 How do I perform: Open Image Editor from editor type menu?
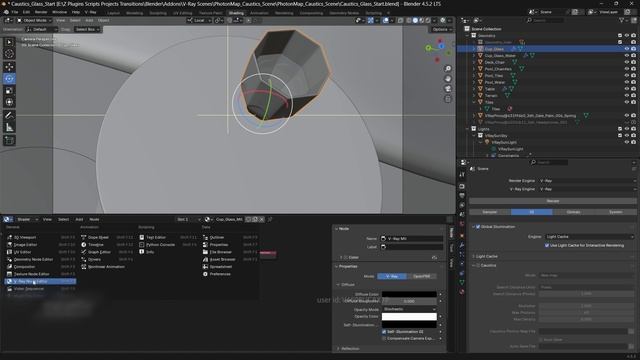40,244
